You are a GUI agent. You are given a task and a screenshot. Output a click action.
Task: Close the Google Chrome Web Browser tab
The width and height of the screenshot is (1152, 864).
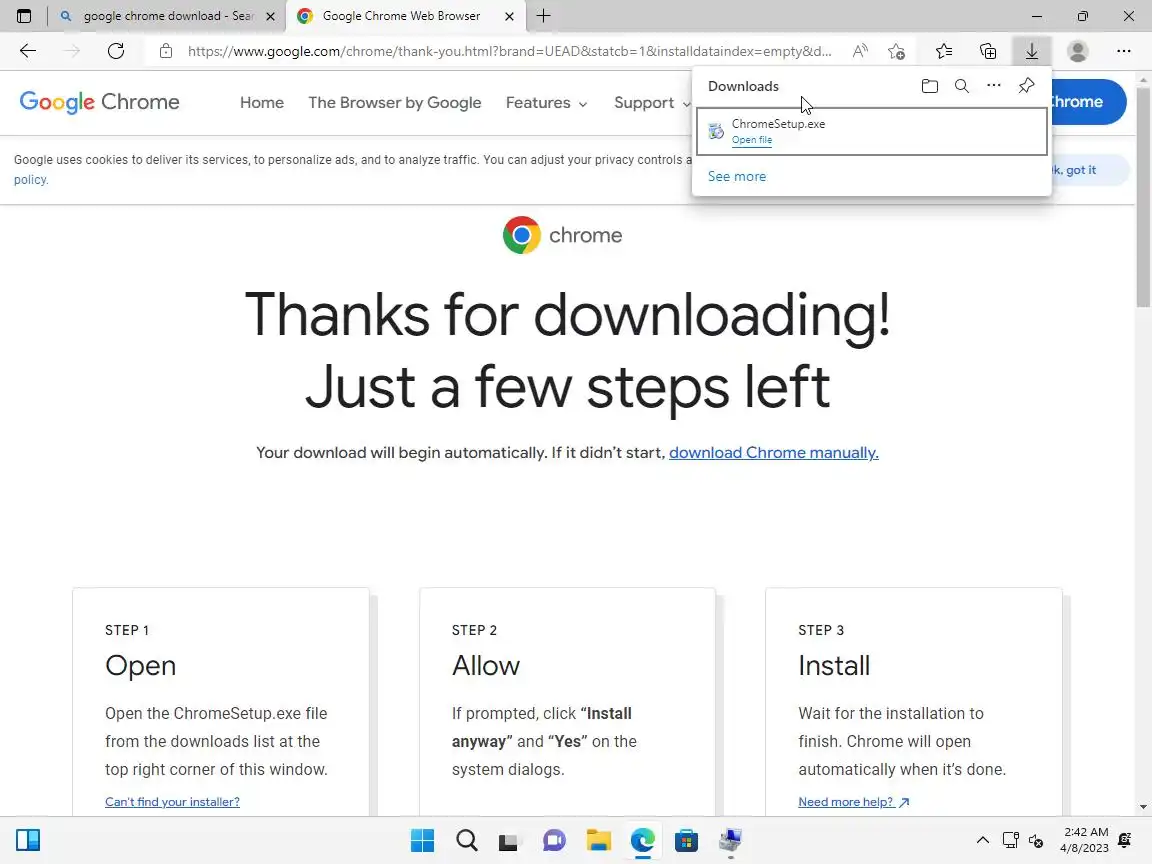coord(509,16)
